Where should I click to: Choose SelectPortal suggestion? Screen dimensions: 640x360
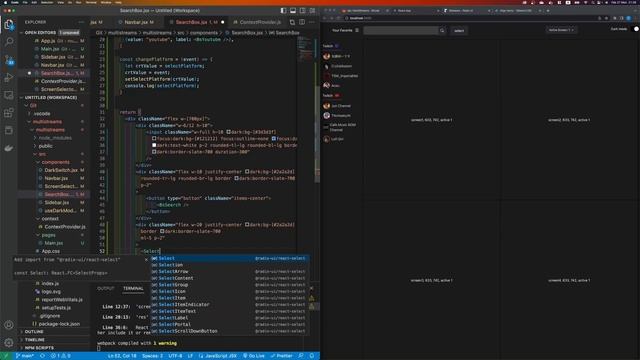[230, 324]
